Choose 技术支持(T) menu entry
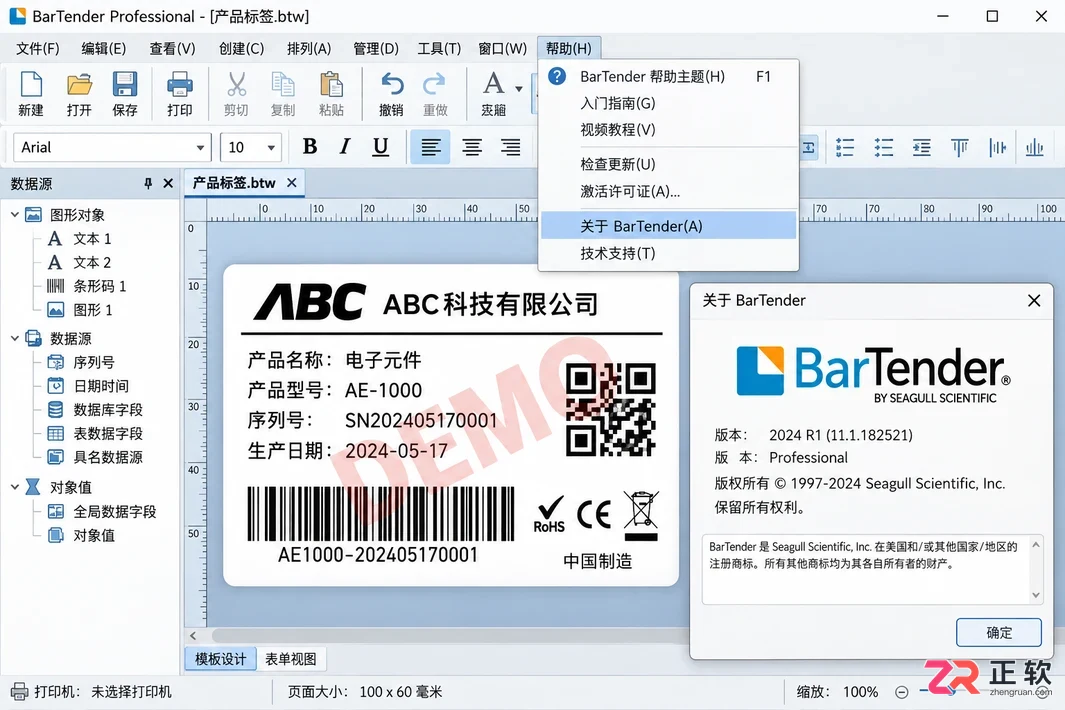 tap(668, 253)
